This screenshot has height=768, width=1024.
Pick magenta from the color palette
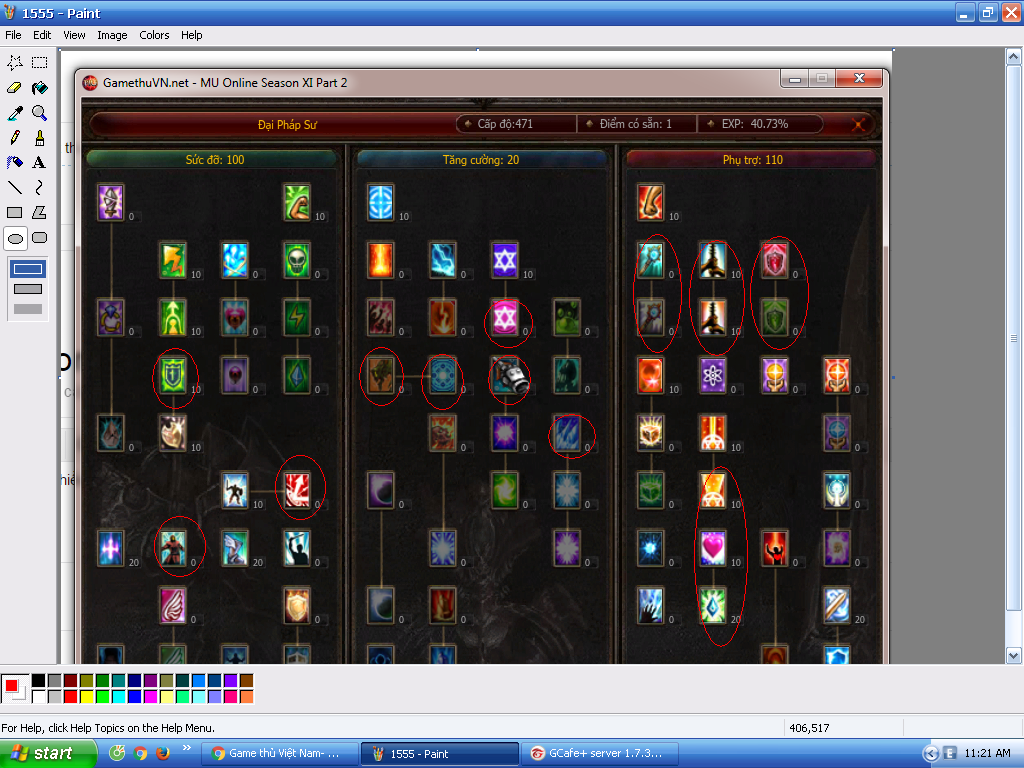pos(150,696)
